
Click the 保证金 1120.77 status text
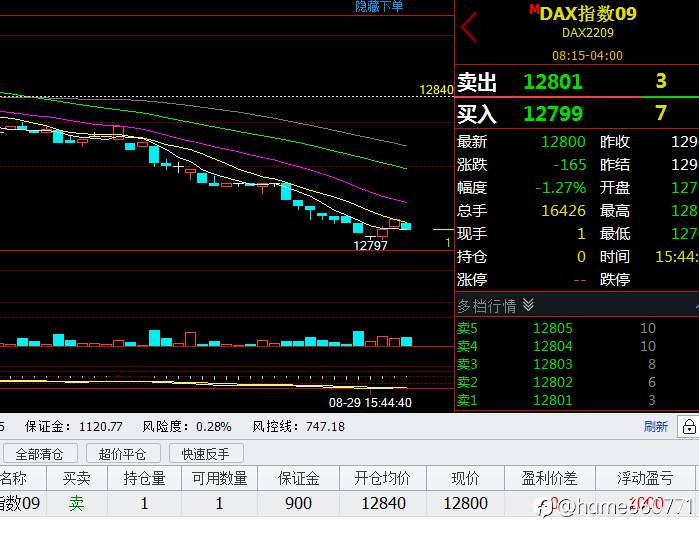74,427
